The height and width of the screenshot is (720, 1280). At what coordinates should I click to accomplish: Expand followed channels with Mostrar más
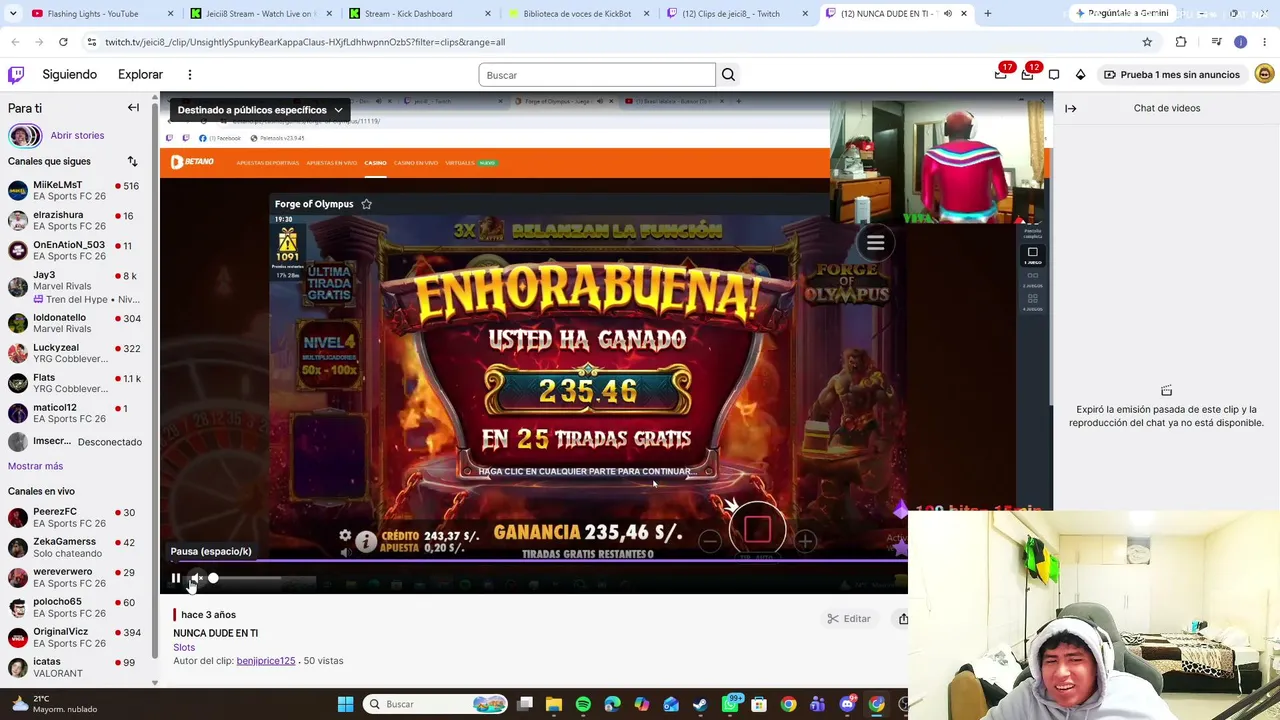point(35,466)
